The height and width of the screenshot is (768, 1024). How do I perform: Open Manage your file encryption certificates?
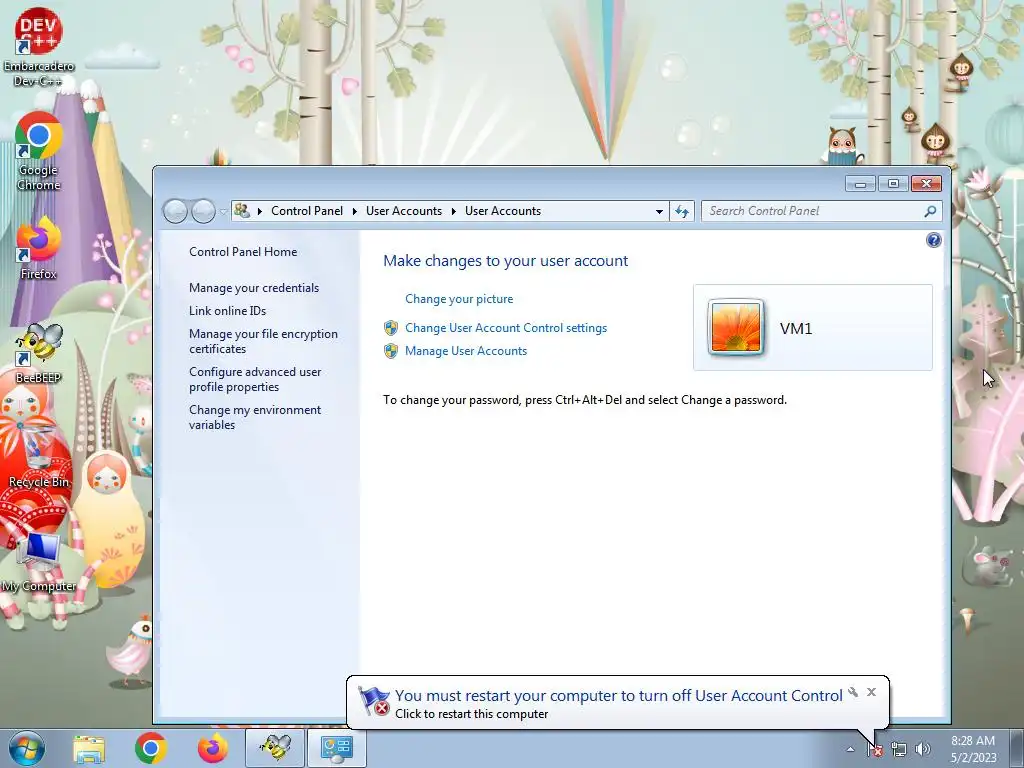(x=263, y=341)
